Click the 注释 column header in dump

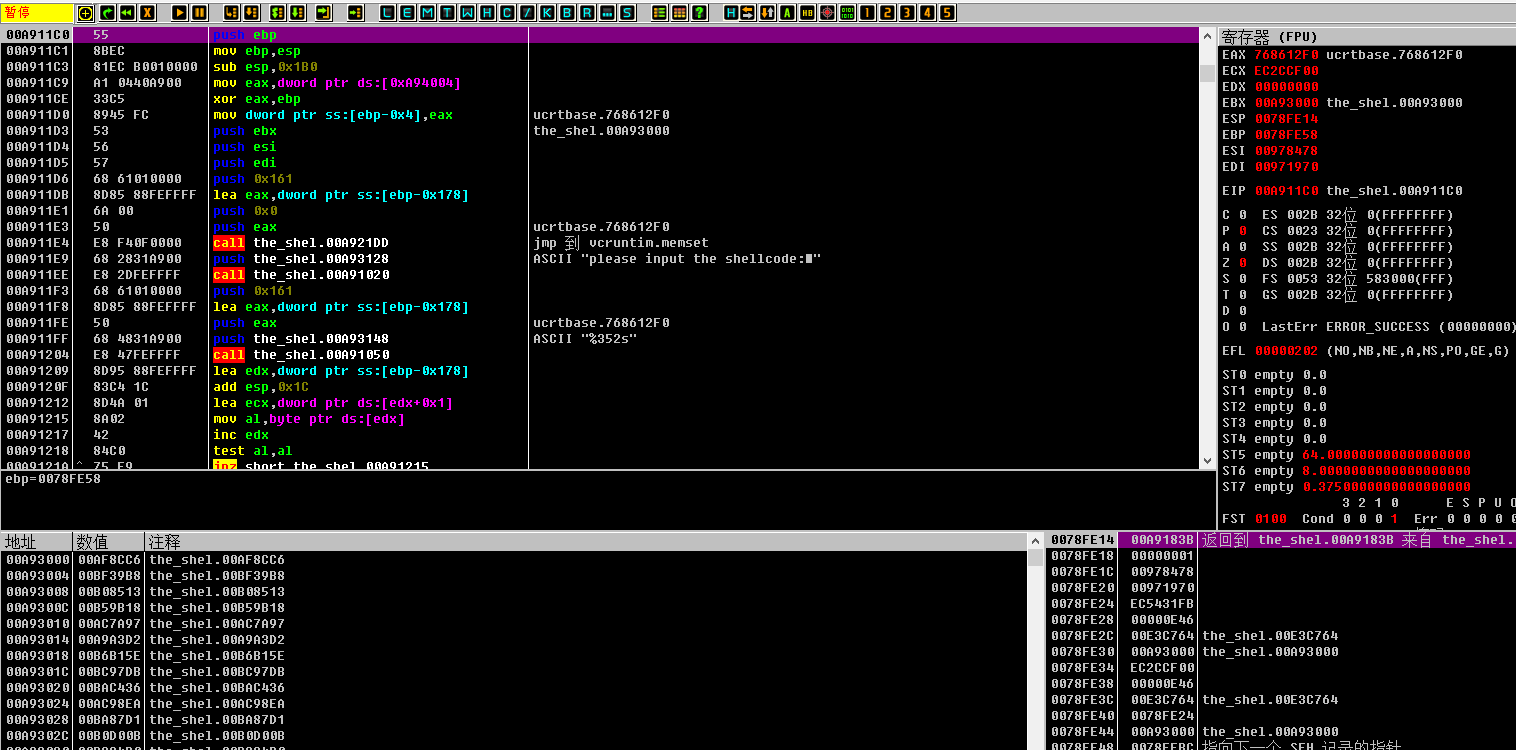coord(586,541)
